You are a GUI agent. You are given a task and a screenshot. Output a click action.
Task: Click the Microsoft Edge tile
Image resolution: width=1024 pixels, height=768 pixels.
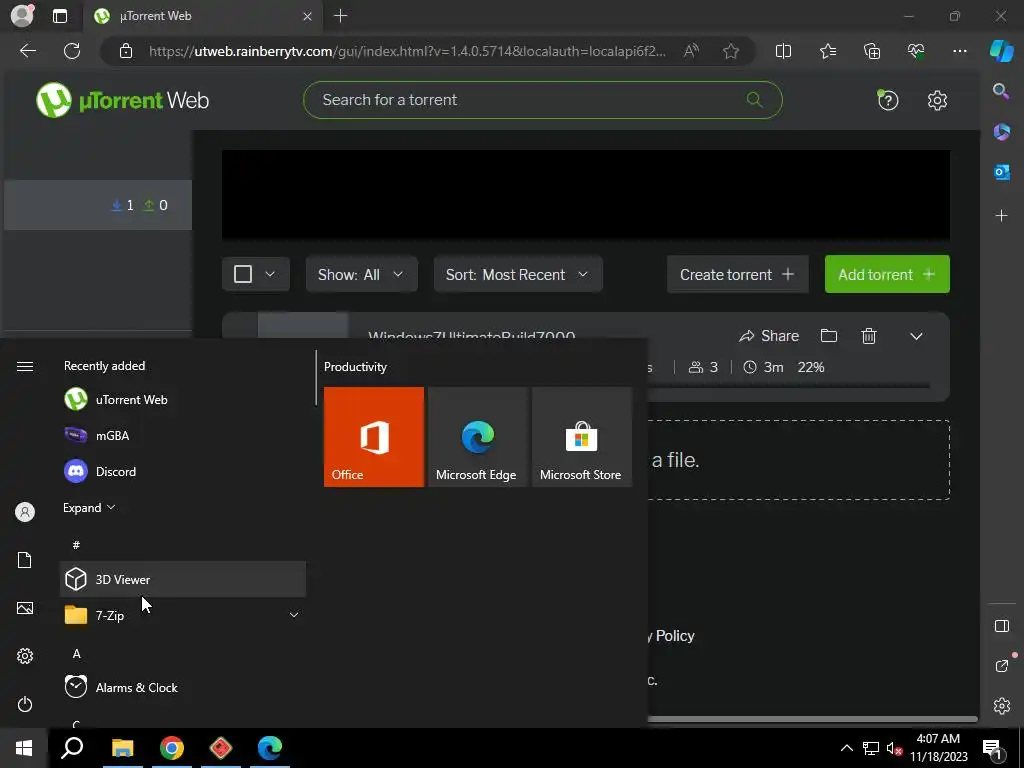(x=477, y=437)
